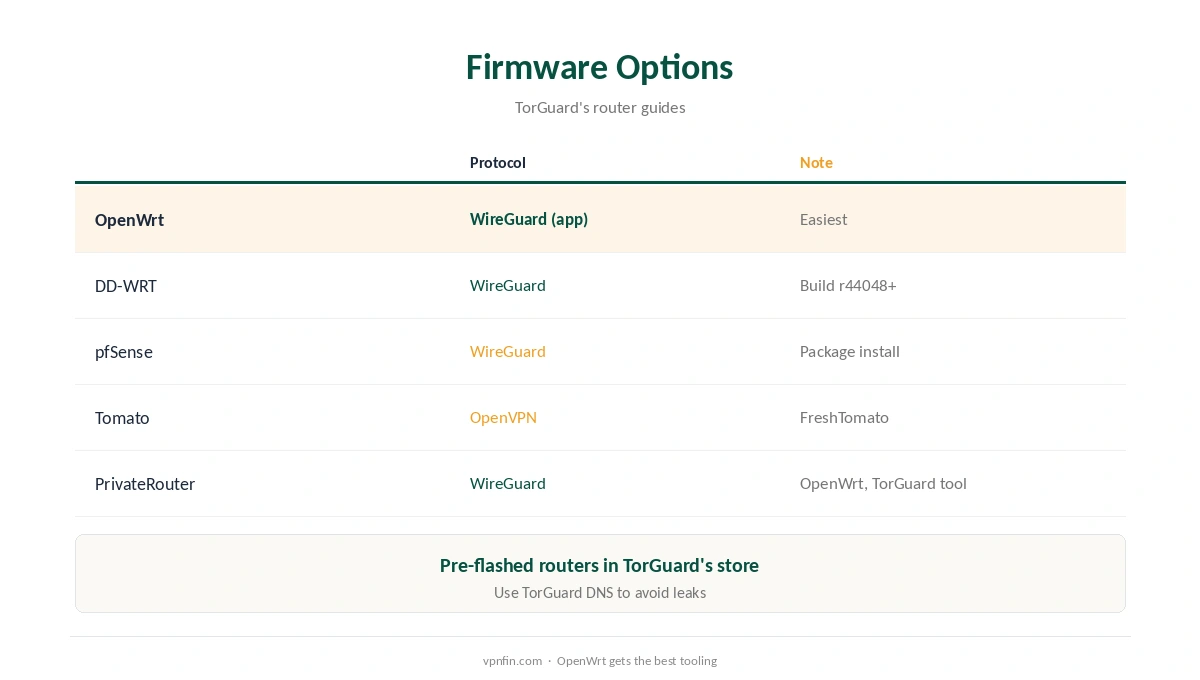Click WireGuard in the pfSense row

click(508, 351)
